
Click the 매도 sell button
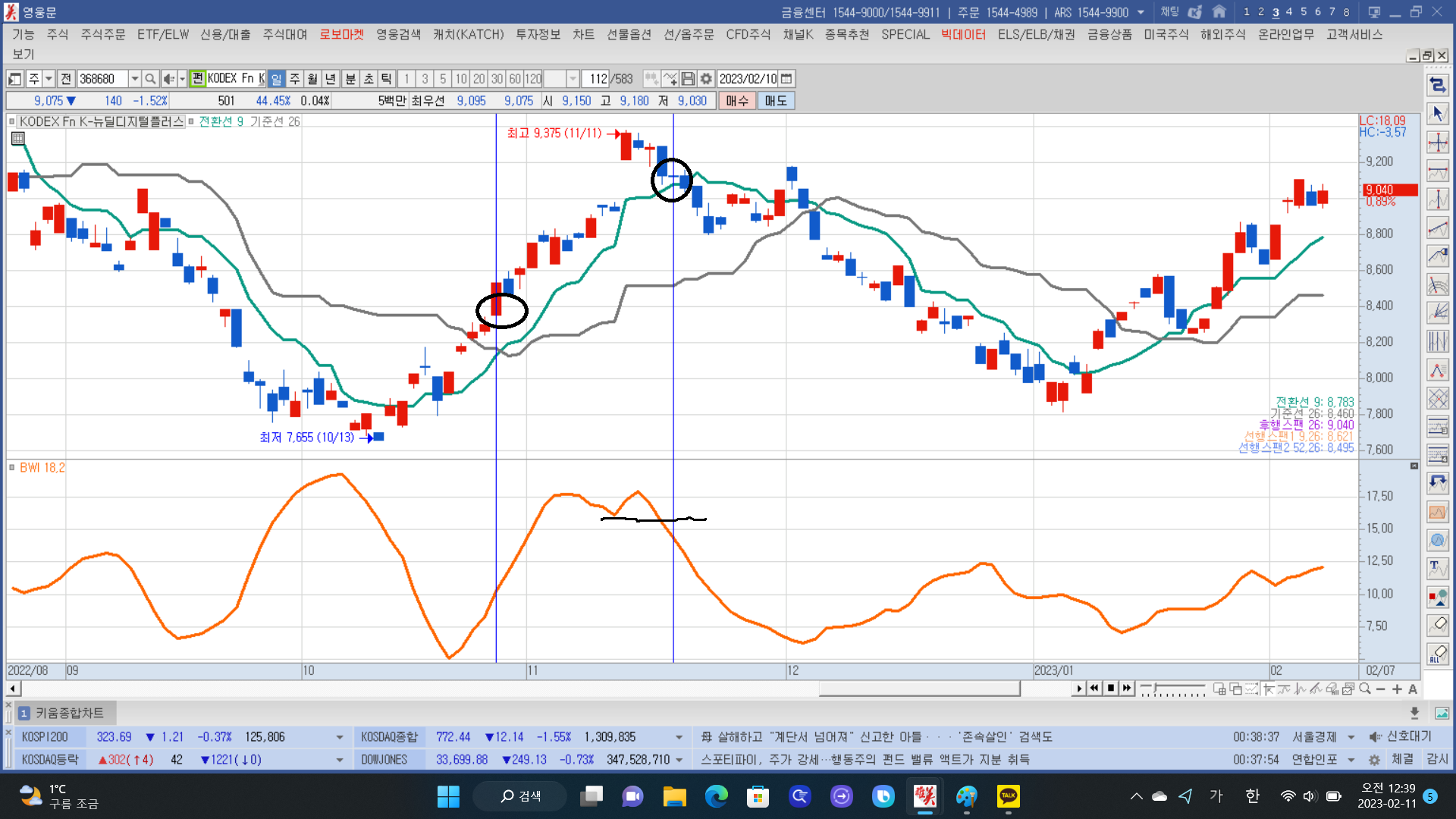tap(775, 101)
